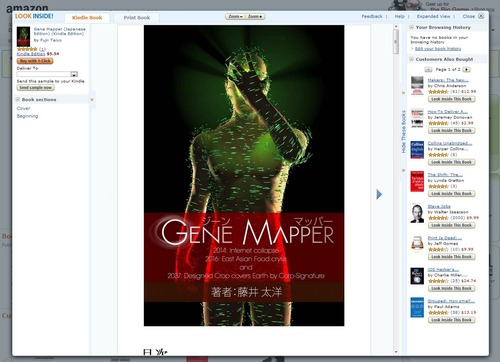
Task: Open The Shift: The... book link
Action: pos(445,175)
